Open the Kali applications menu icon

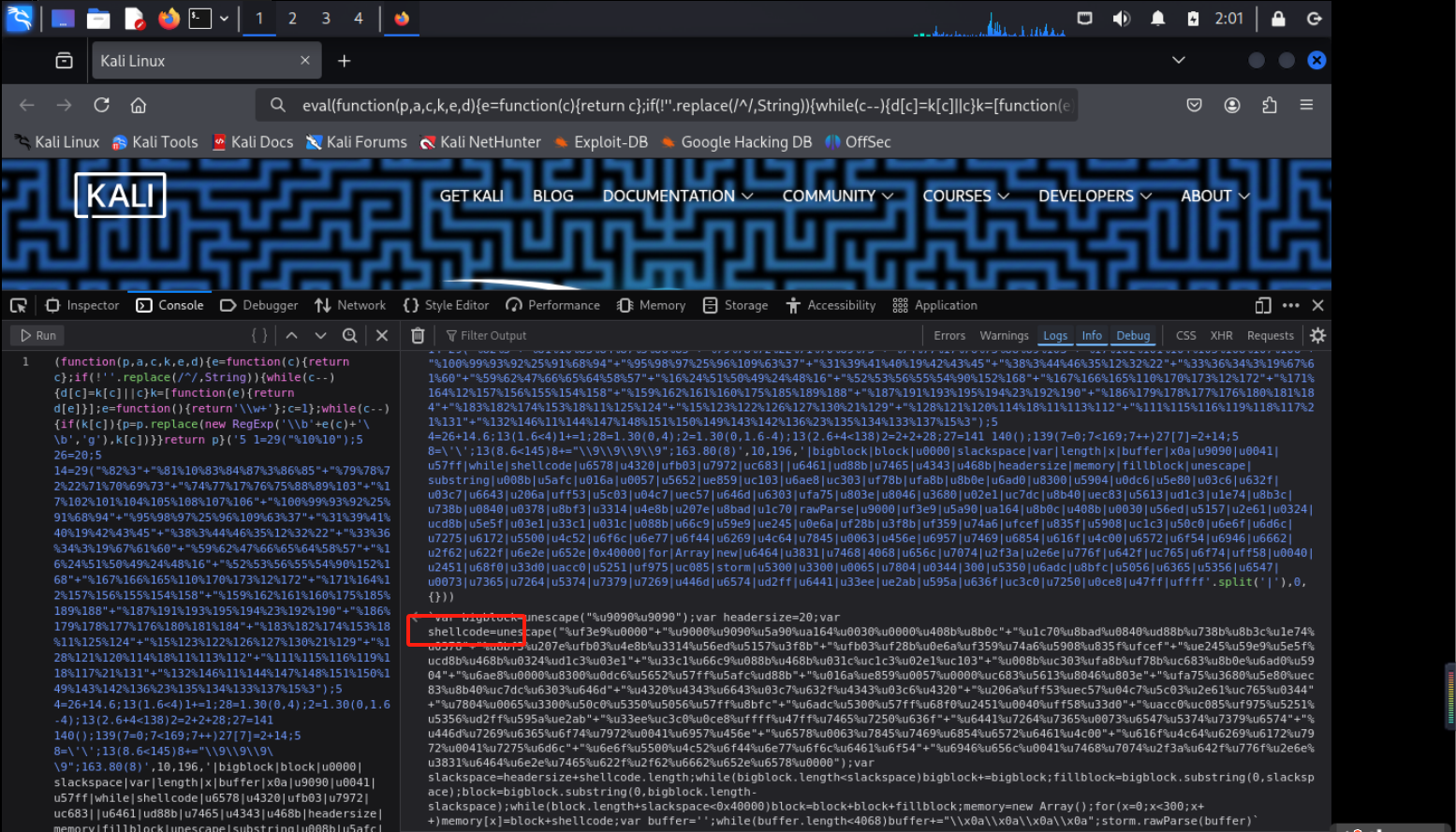click(19, 18)
